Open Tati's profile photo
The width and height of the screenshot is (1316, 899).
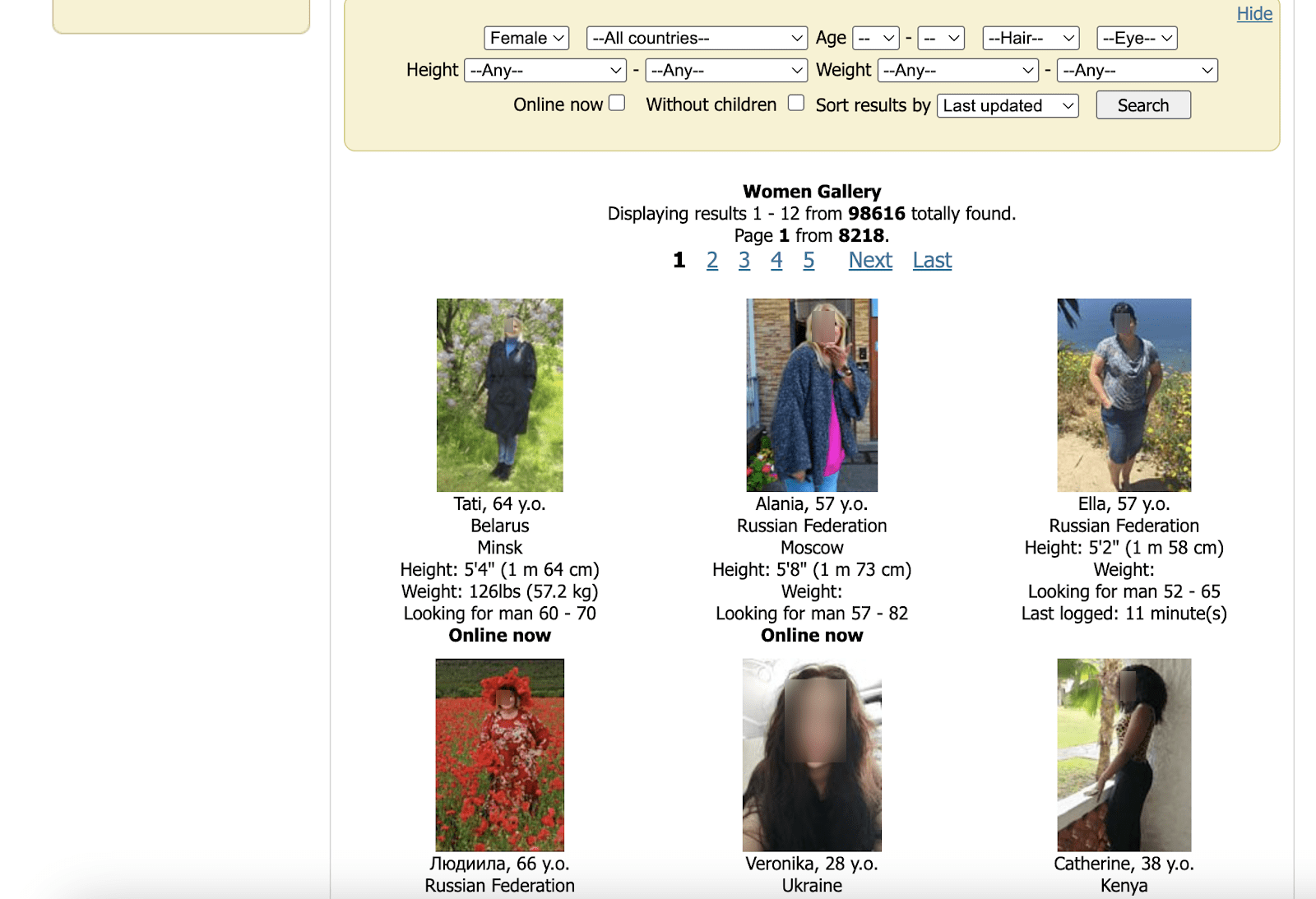click(499, 395)
